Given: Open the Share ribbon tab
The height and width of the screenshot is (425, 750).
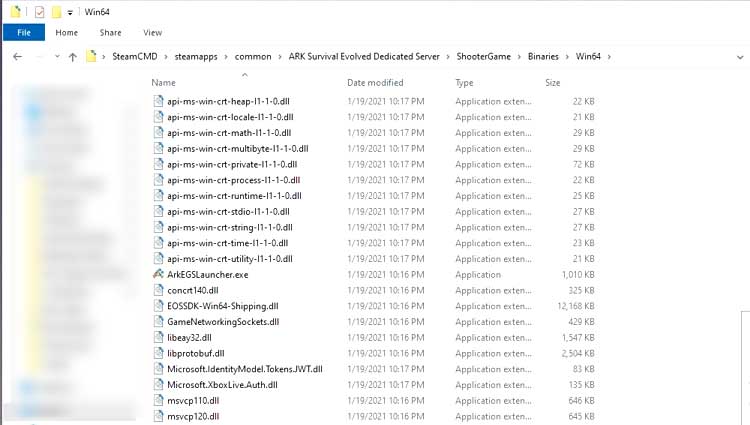Looking at the screenshot, I should (110, 33).
